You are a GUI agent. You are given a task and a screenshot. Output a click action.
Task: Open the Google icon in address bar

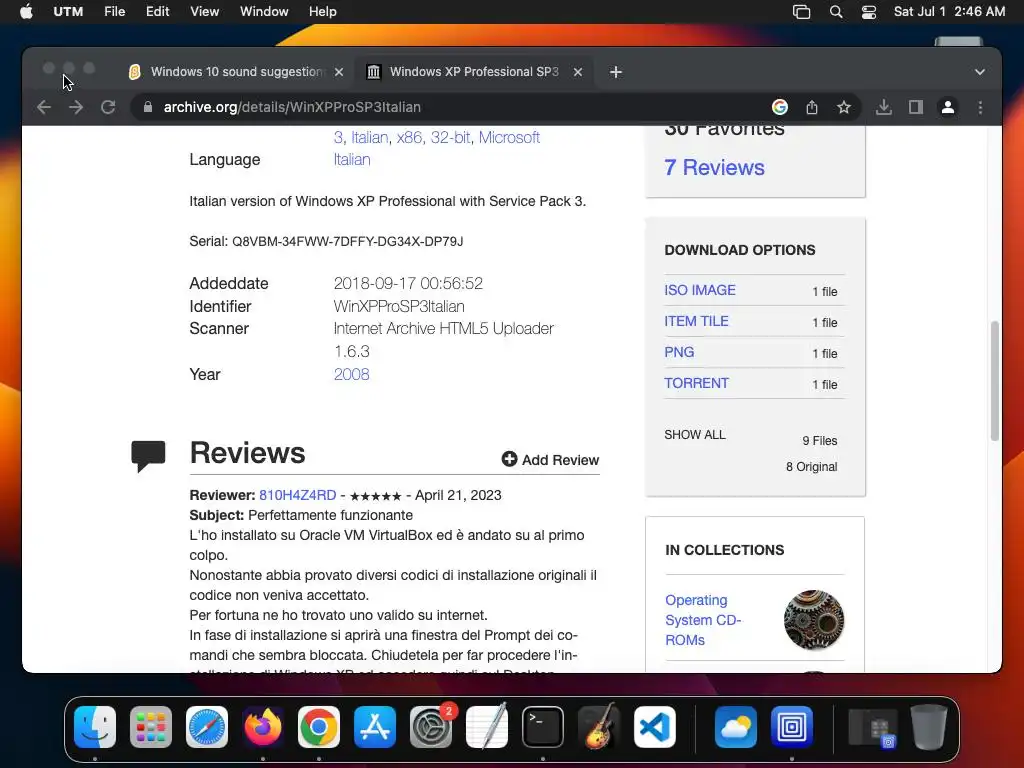[780, 107]
